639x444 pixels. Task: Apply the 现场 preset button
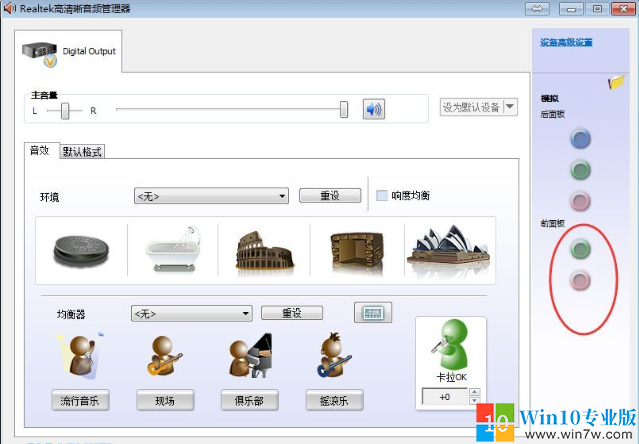[x=165, y=400]
